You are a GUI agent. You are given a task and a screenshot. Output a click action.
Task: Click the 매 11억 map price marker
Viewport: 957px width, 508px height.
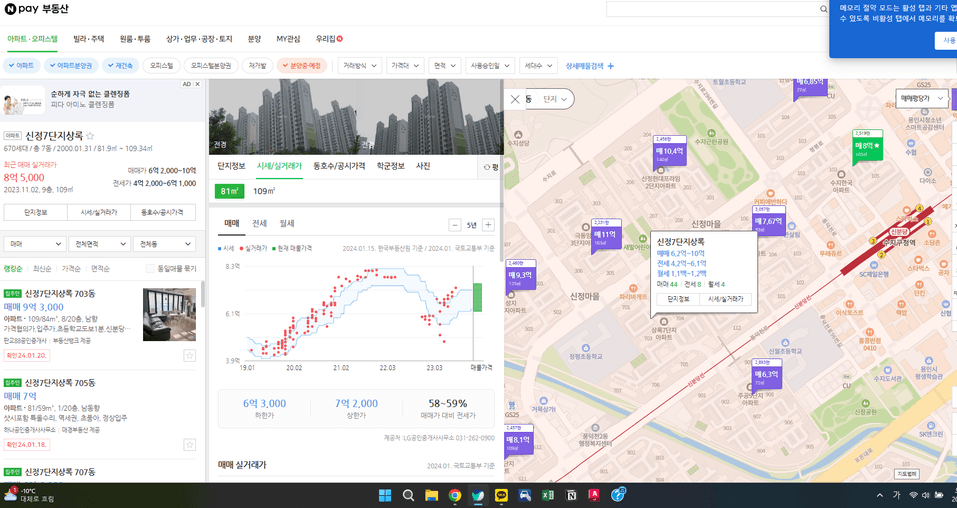pos(605,234)
